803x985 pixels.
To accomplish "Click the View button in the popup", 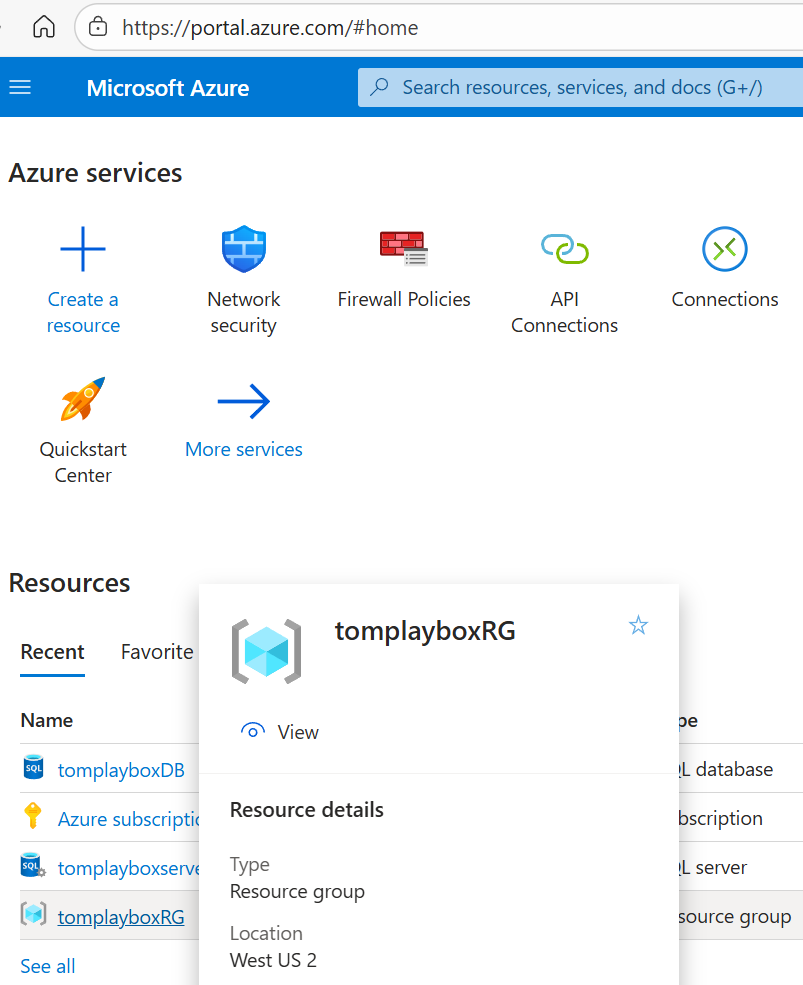I will click(x=280, y=732).
